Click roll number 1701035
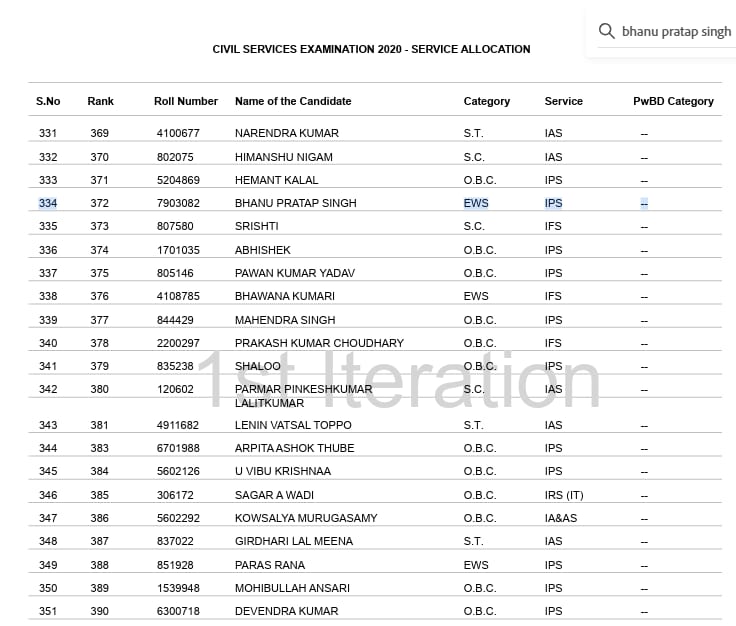The width and height of the screenshot is (736, 626). click(x=178, y=250)
